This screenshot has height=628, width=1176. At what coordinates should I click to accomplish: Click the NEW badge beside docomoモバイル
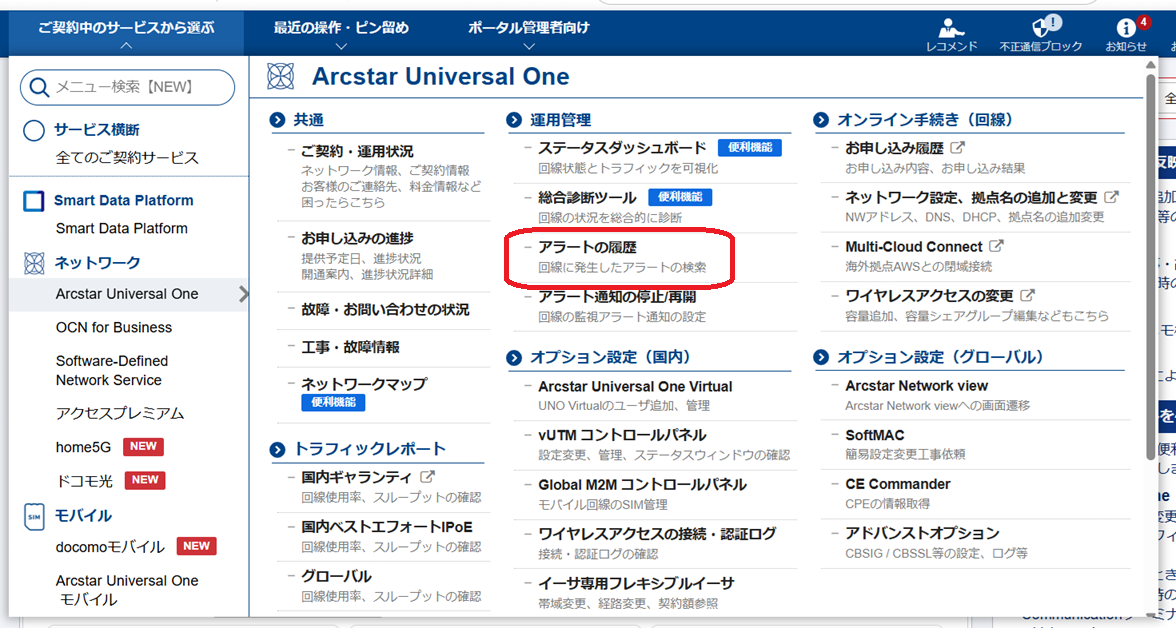(196, 546)
